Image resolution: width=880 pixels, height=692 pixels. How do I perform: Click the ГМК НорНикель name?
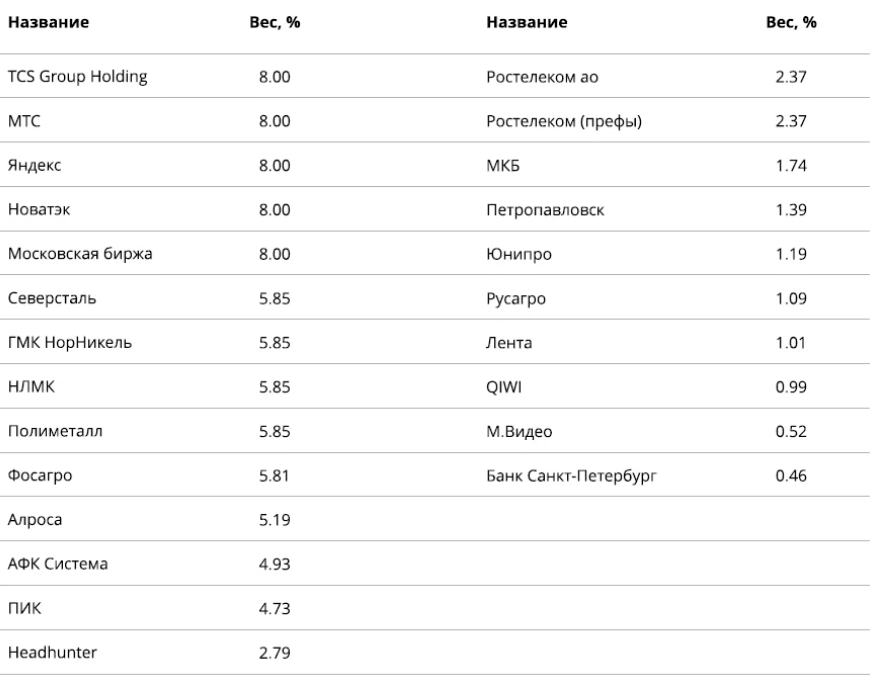click(69, 343)
